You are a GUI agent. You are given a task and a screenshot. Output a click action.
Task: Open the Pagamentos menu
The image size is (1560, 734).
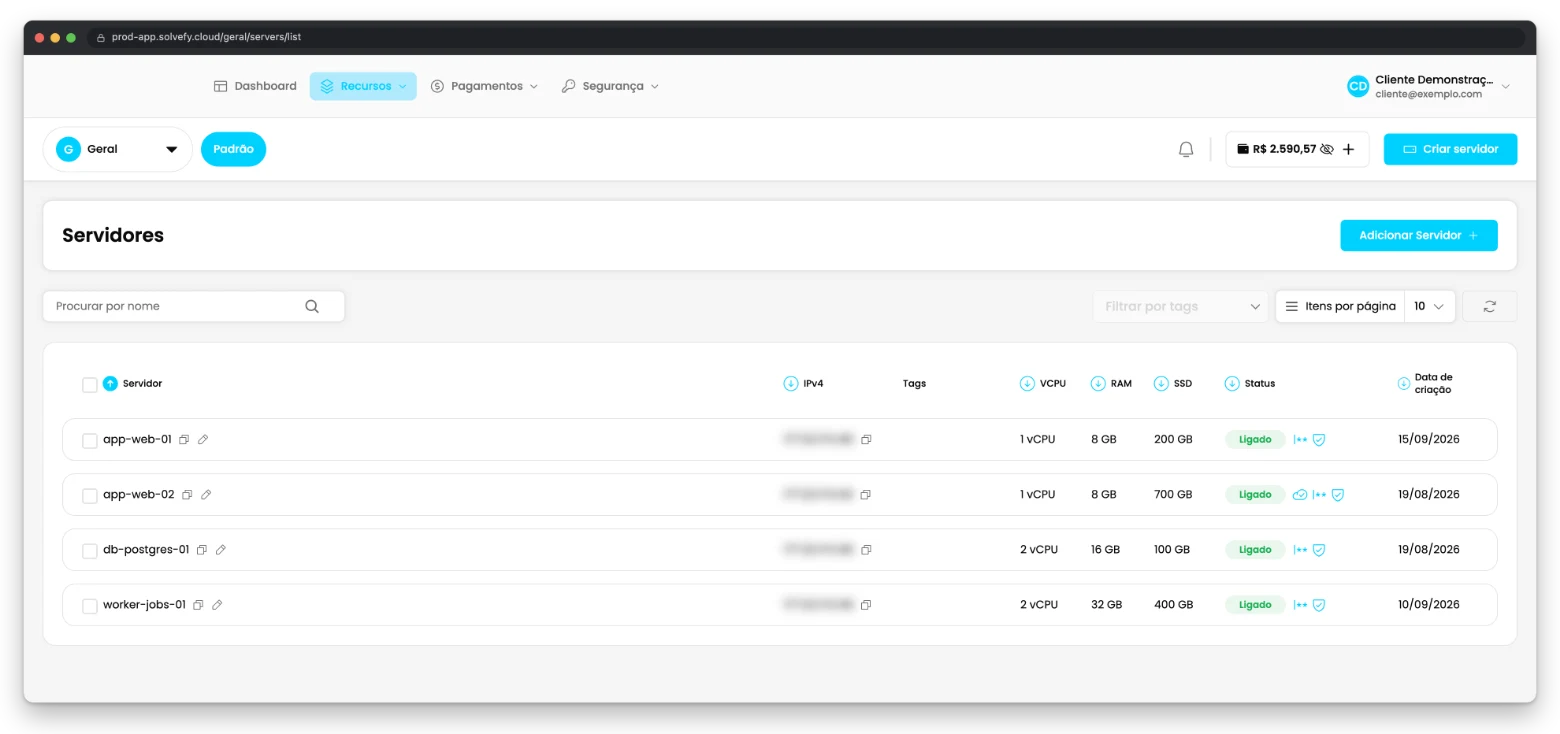[x=484, y=86]
